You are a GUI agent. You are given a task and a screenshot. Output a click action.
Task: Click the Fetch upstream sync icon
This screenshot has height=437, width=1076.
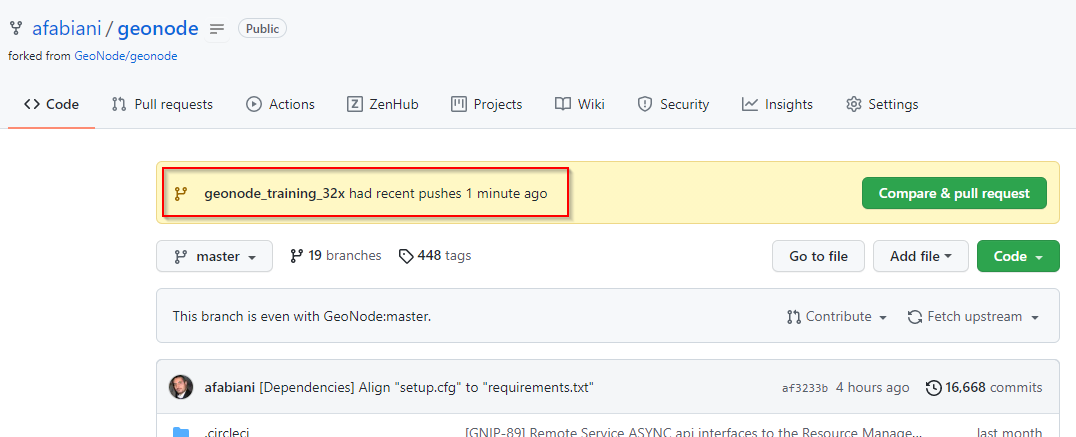click(x=915, y=317)
